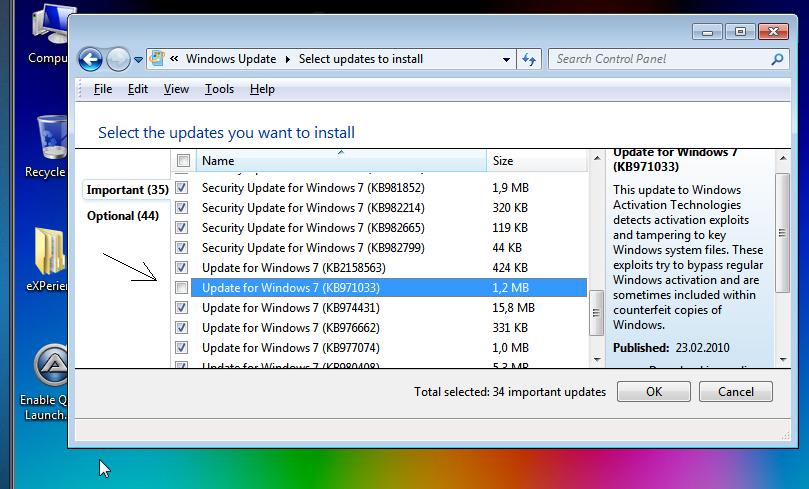The height and width of the screenshot is (489, 809).
Task: Click the search magnifier icon
Action: coord(777,59)
